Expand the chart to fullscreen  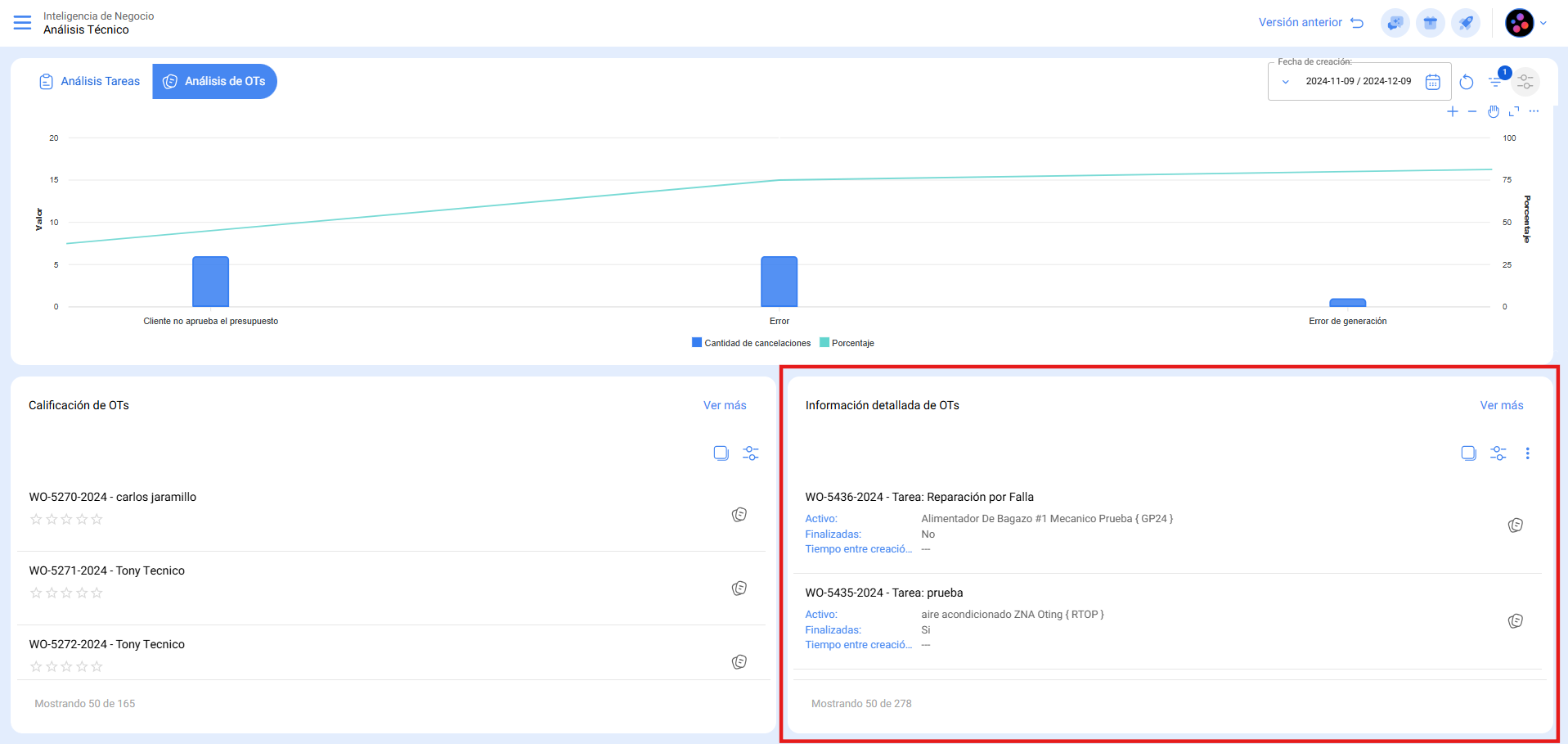[x=1514, y=111]
